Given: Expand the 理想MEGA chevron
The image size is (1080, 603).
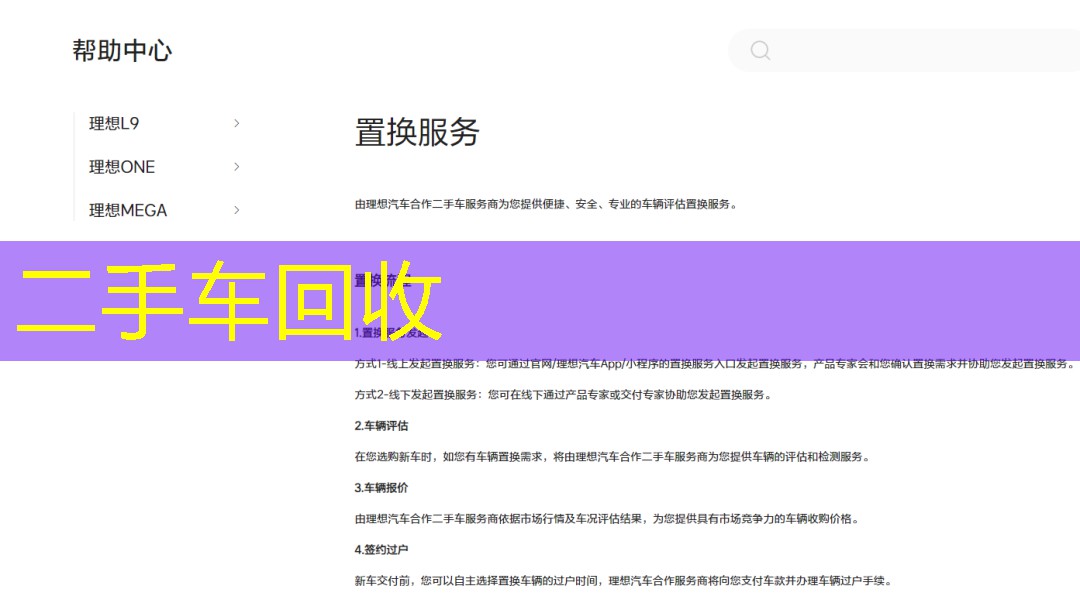Looking at the screenshot, I should click(x=236, y=210).
